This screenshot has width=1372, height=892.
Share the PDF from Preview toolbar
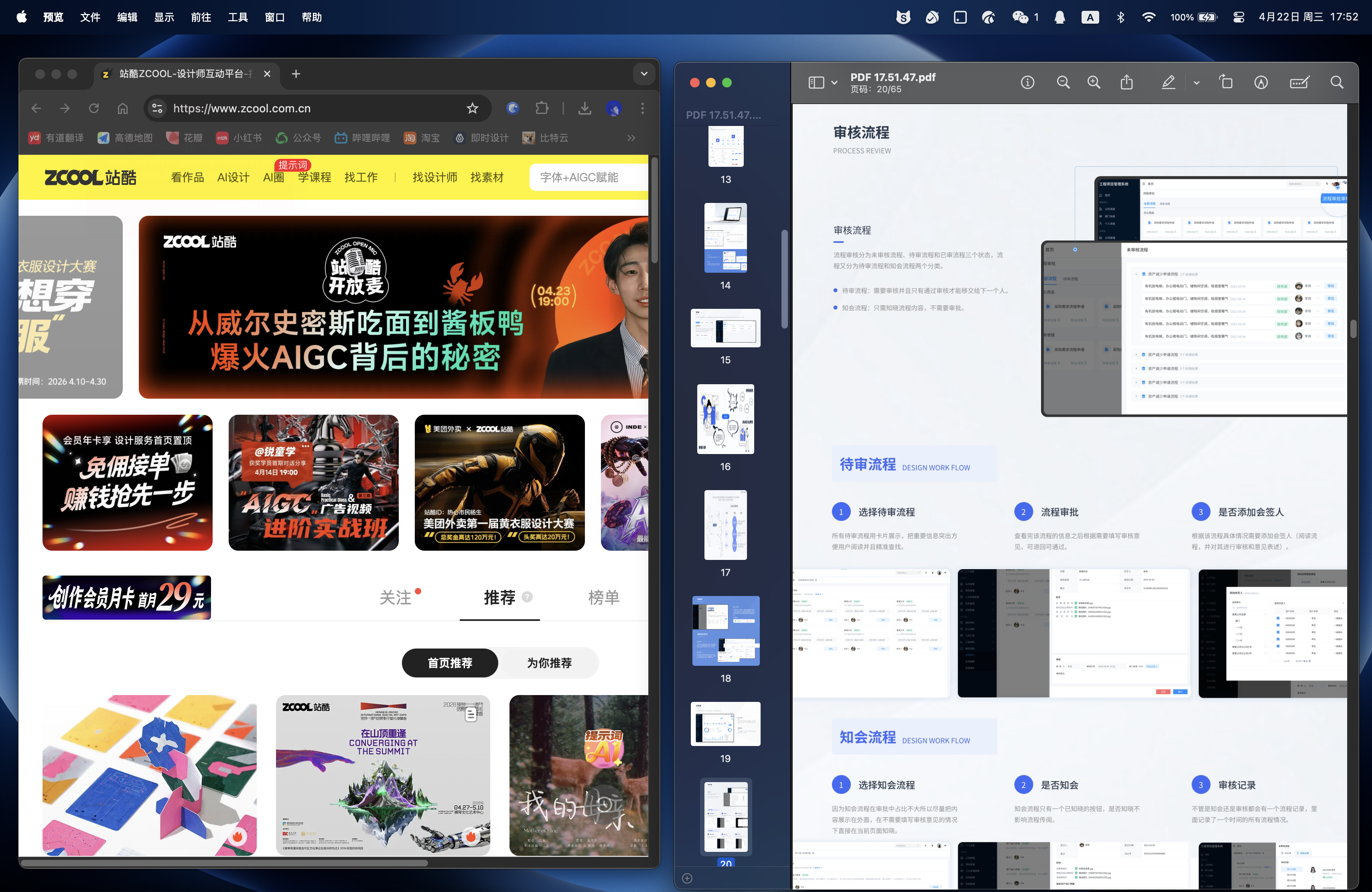tap(1126, 82)
